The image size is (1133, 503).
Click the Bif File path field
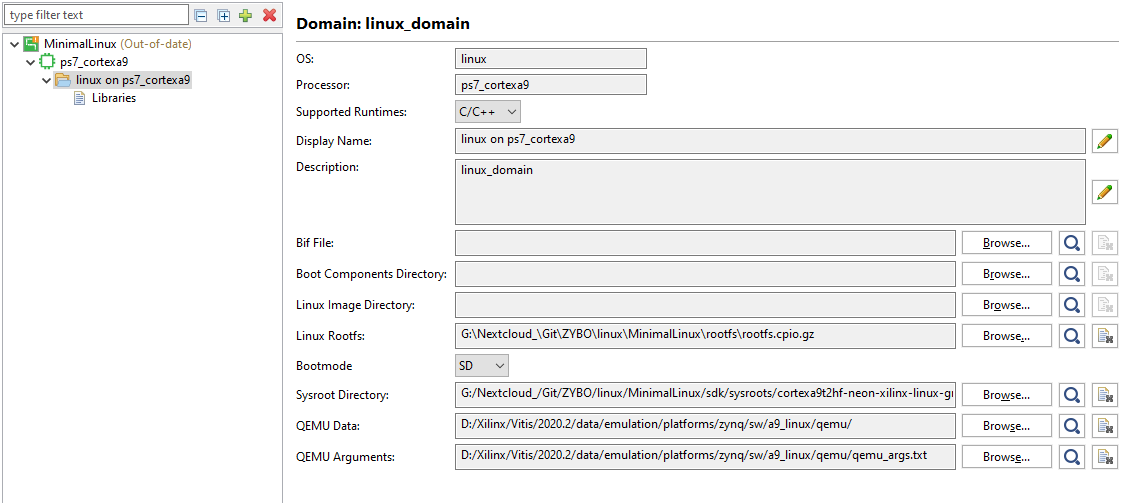[705, 244]
